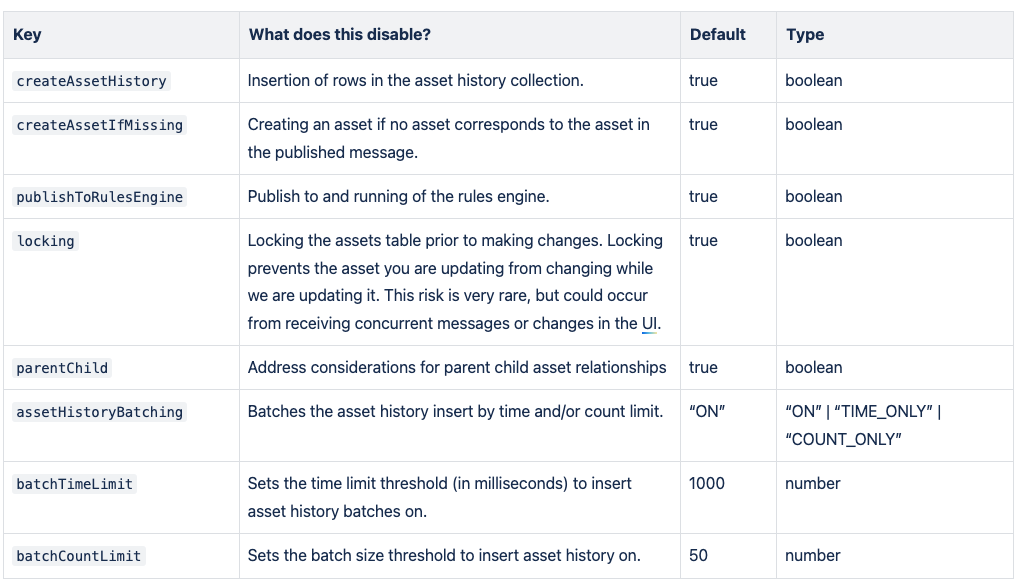1020x583 pixels.
Task: Click the "Publish to and running" description
Action: point(398,196)
